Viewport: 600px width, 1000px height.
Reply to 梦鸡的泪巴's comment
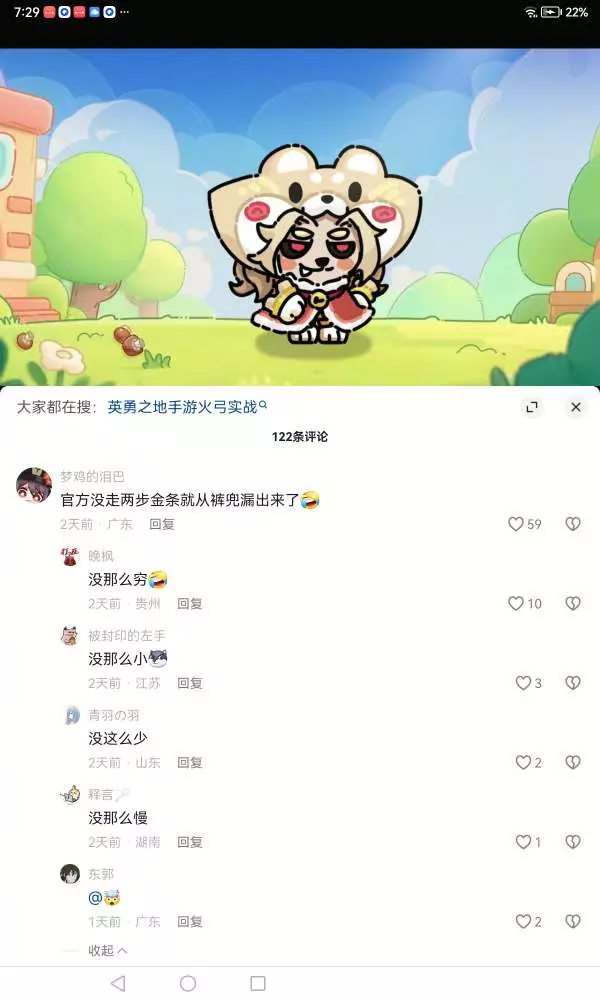click(162, 524)
